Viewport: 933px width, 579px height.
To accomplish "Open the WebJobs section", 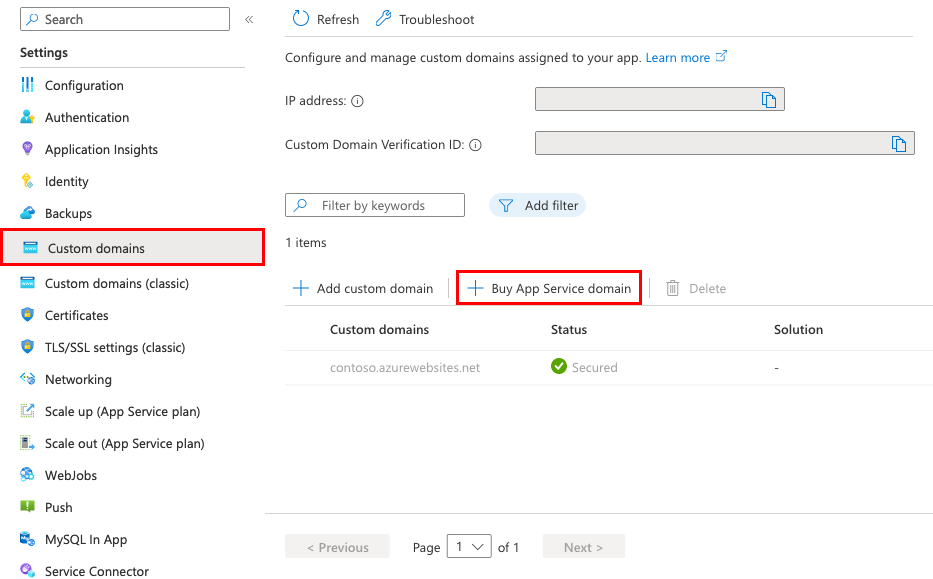I will 68,475.
